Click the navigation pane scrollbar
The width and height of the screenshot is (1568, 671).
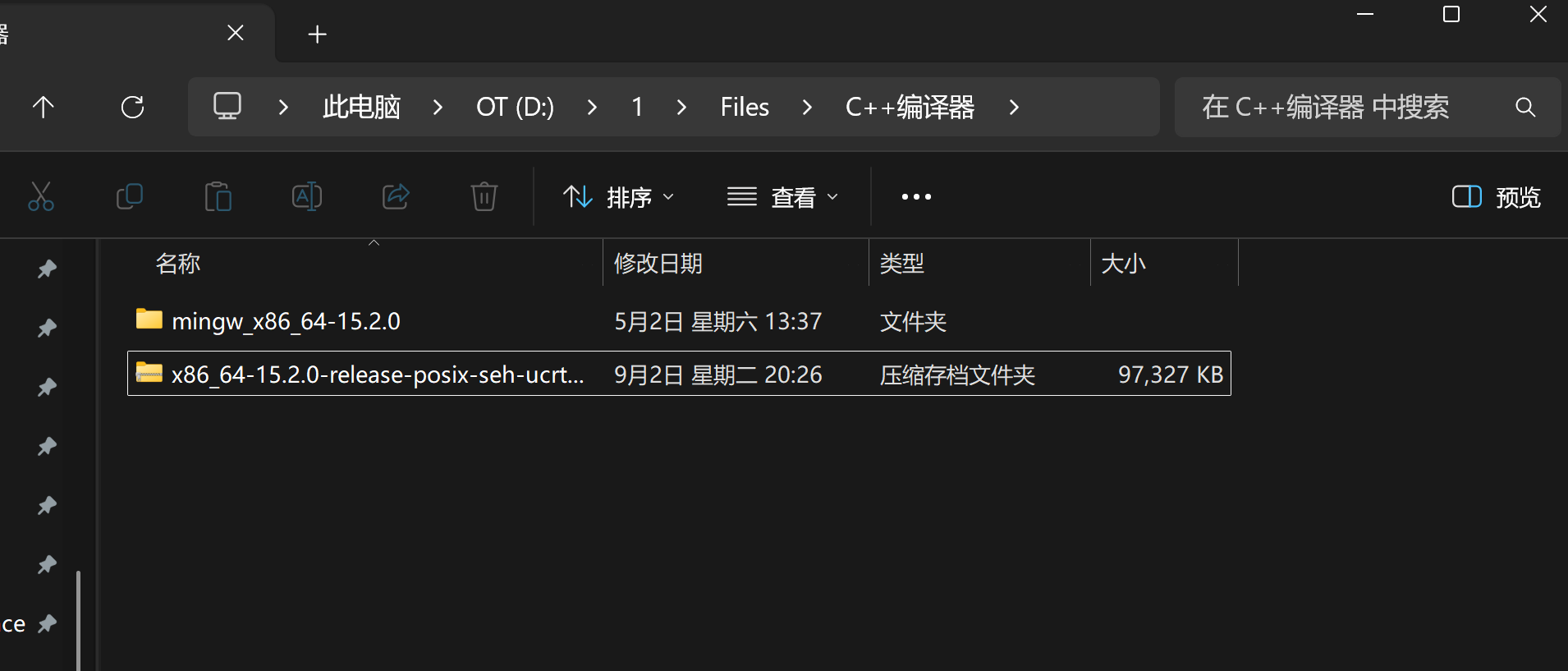pos(79,620)
